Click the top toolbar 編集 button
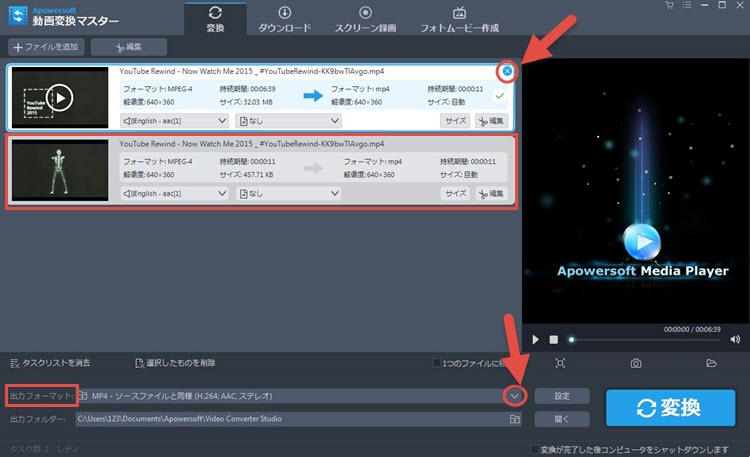750x457 pixels. click(129, 47)
